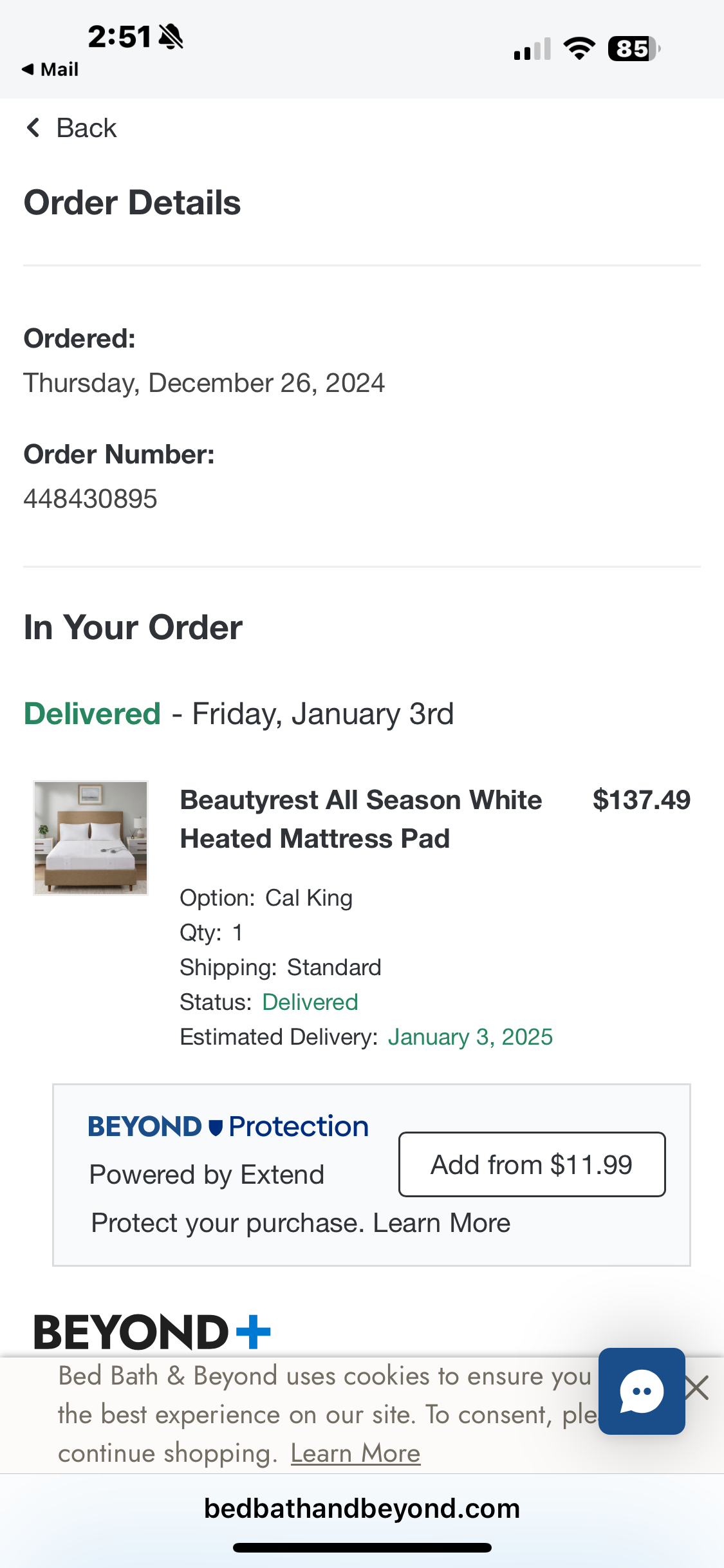Tap the silent mode bell icon
Screen dimensions: 724x1568
(x=171, y=37)
